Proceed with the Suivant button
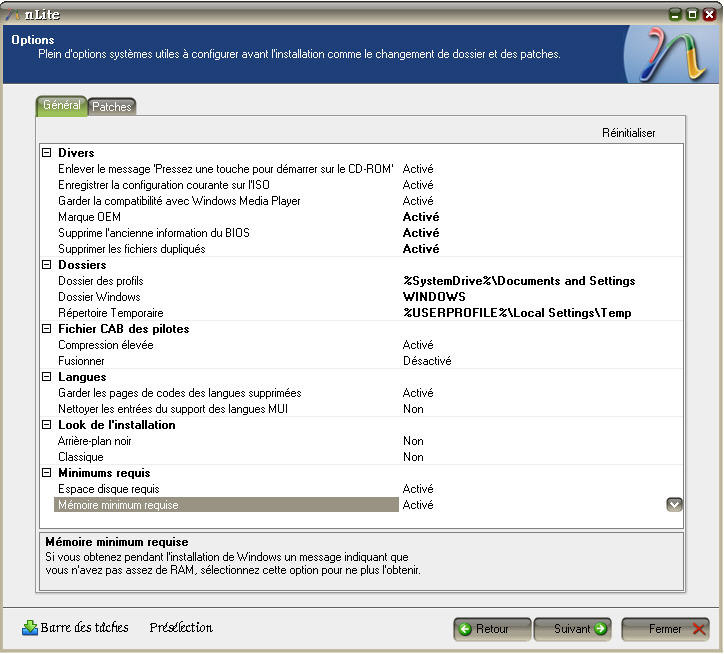724x654 pixels. point(573,629)
